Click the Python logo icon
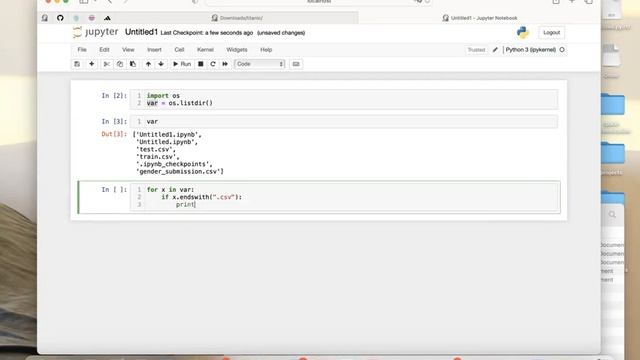The width and height of the screenshot is (640, 360). pyautogui.click(x=523, y=32)
